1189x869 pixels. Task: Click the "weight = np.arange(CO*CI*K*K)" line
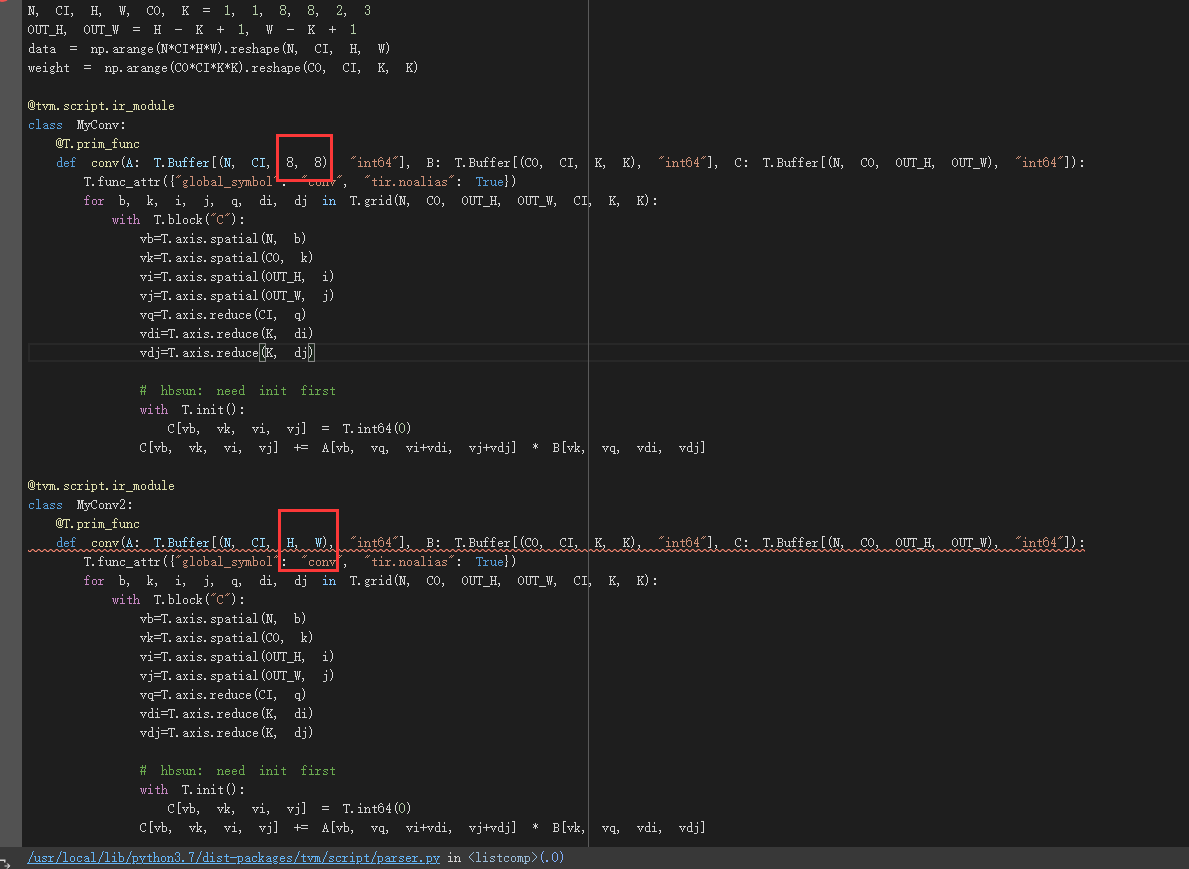(223, 67)
